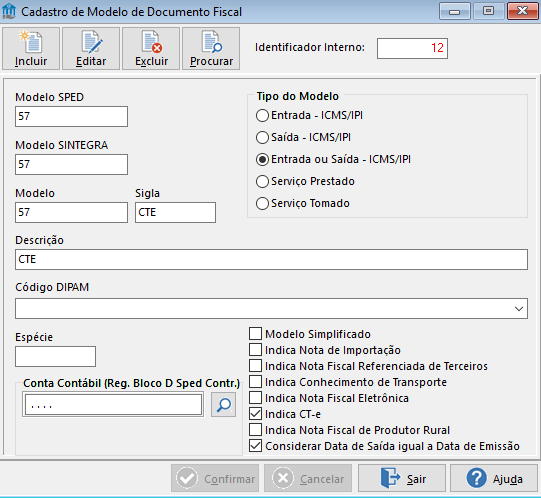Click the Editar toolbar button
Image resolution: width=541 pixels, height=498 pixels.
point(91,49)
